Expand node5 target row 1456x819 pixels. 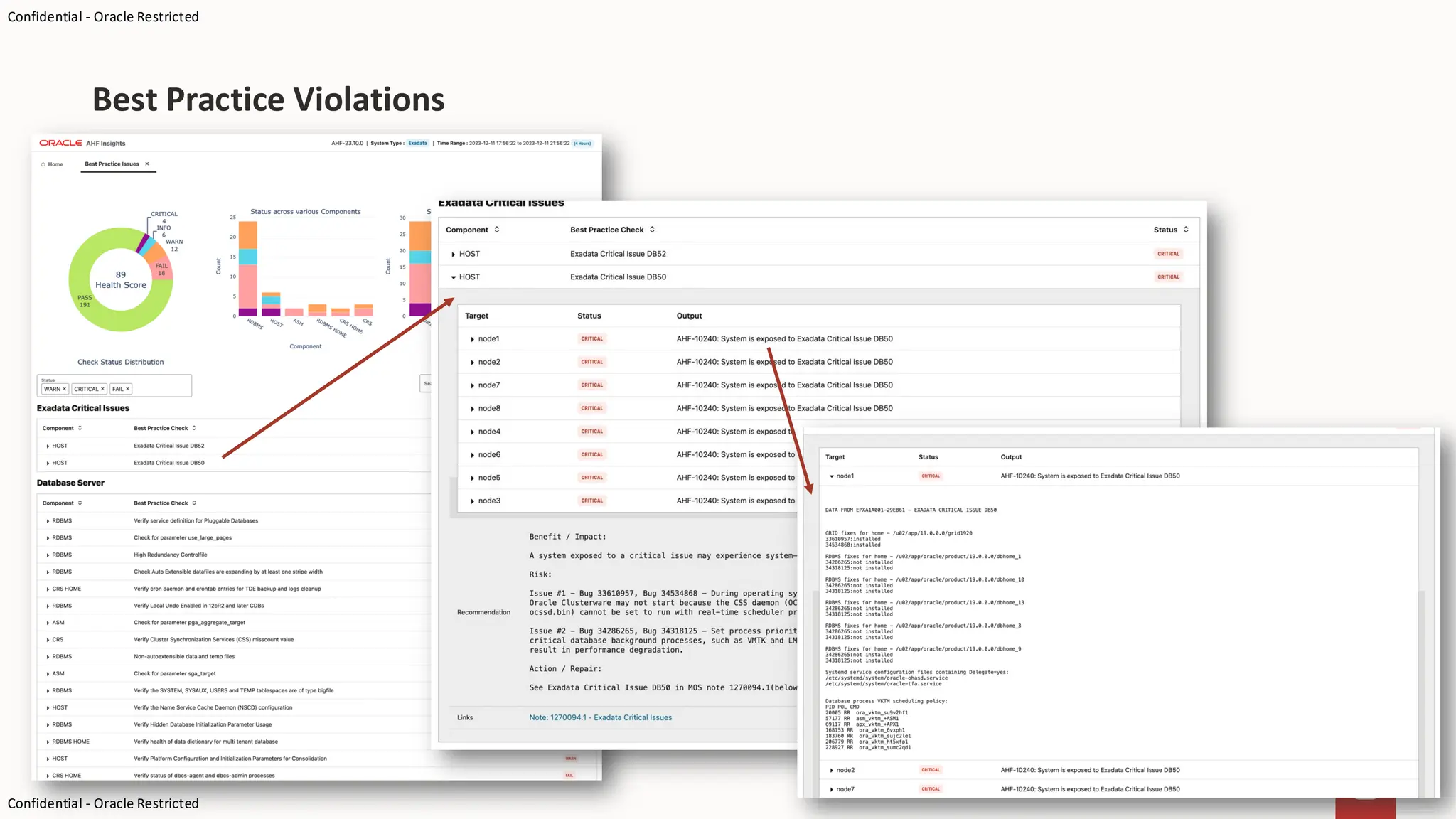[472, 478]
